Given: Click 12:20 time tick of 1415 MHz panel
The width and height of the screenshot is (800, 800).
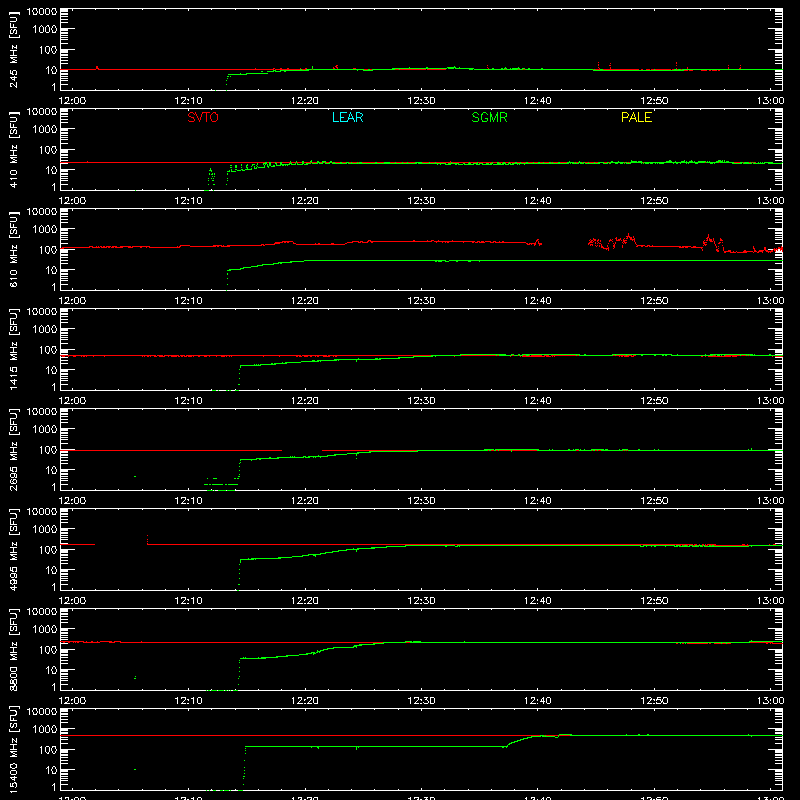Looking at the screenshot, I should [305, 401].
